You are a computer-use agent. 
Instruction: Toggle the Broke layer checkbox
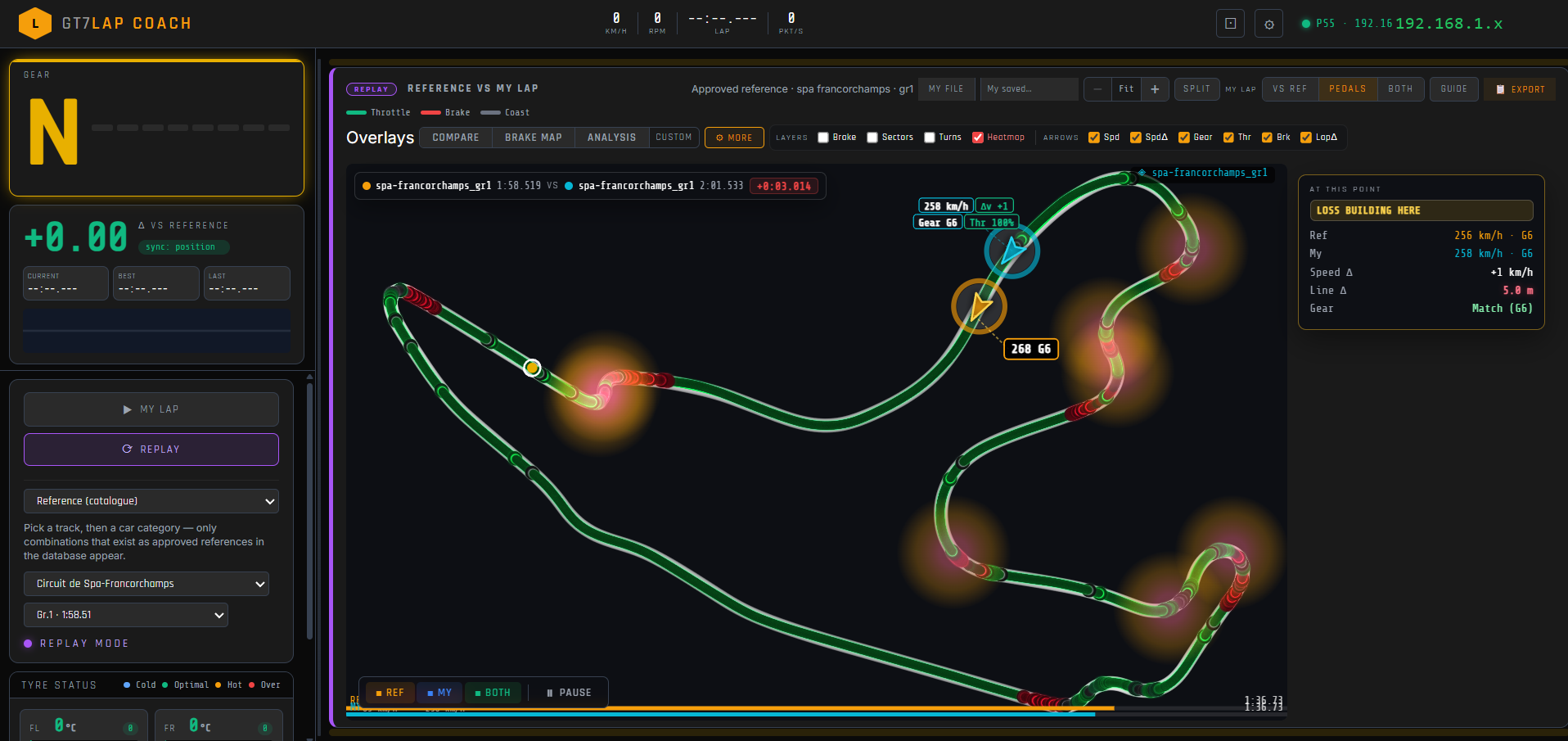823,138
